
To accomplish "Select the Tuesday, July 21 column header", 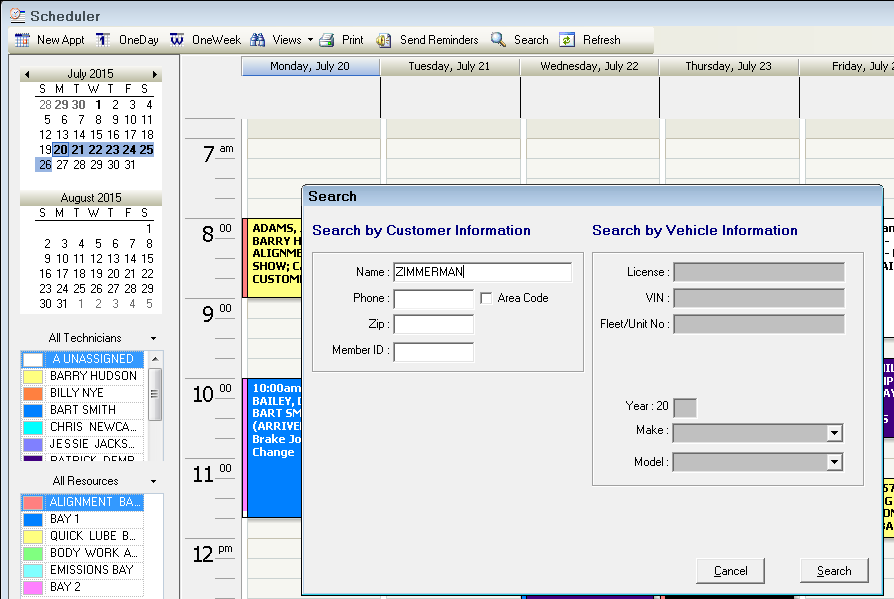I will coord(450,67).
